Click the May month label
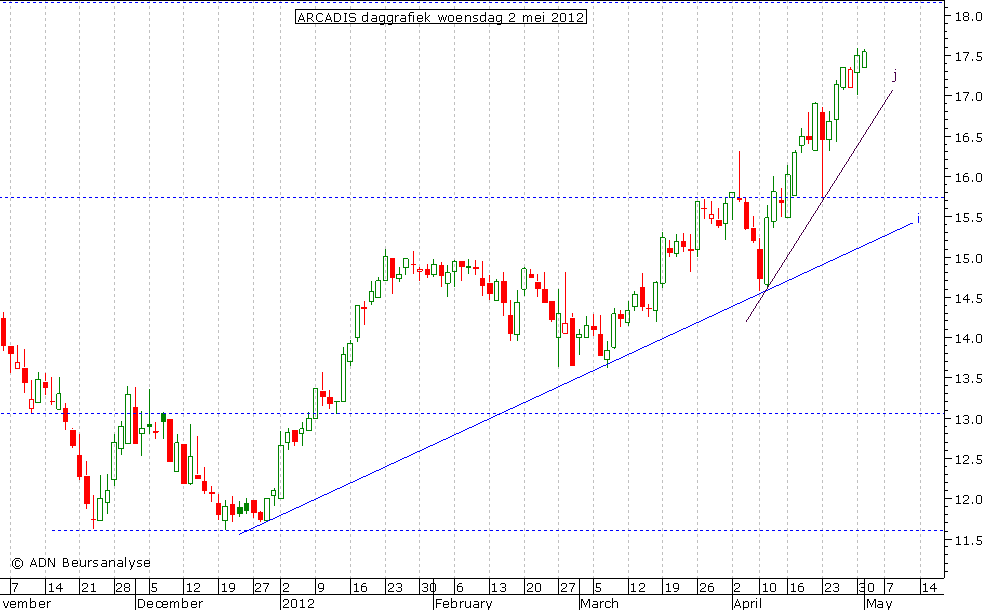985x610 pixels. tap(878, 603)
